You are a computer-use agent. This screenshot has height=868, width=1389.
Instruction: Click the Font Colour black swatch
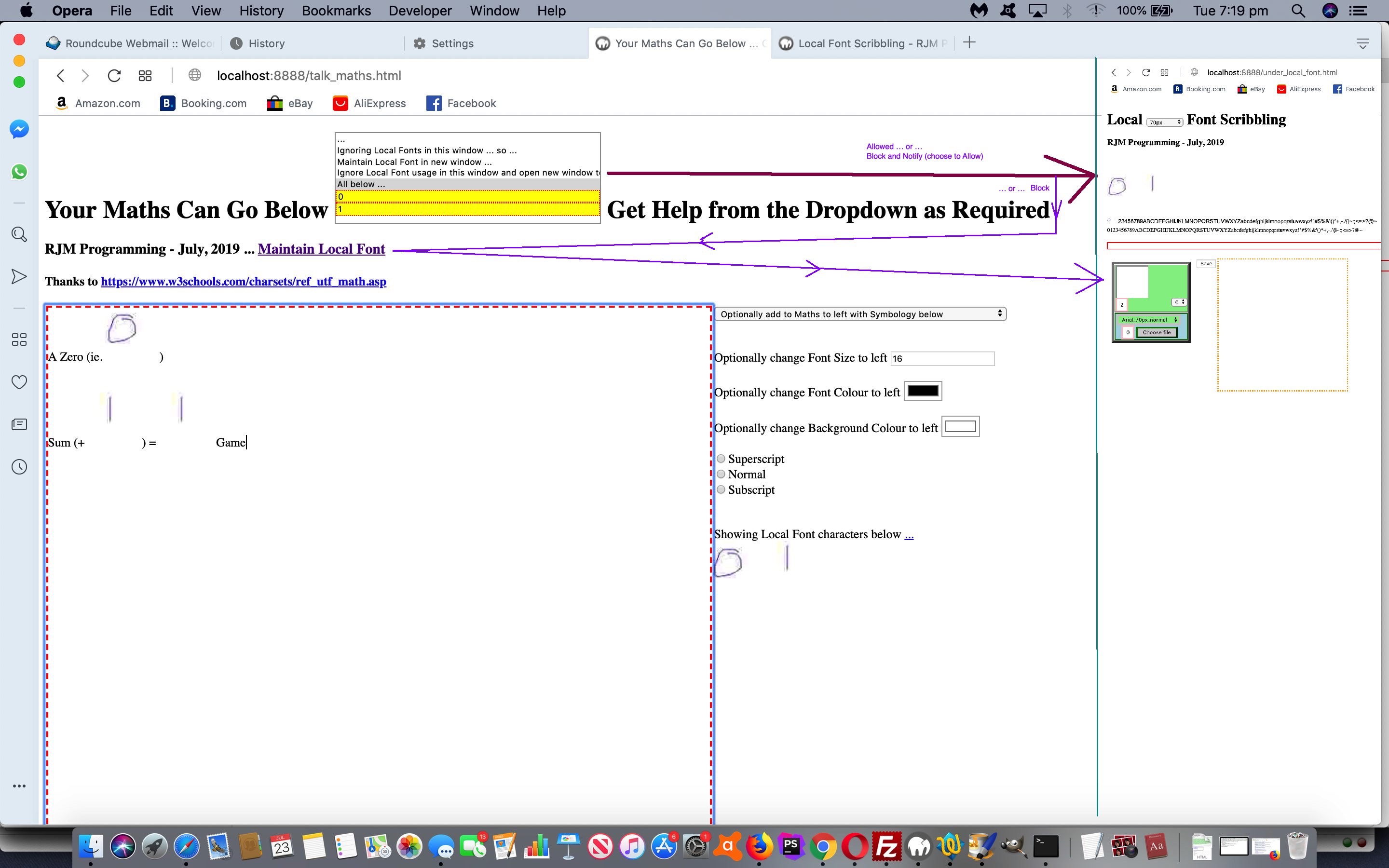pyautogui.click(x=921, y=391)
